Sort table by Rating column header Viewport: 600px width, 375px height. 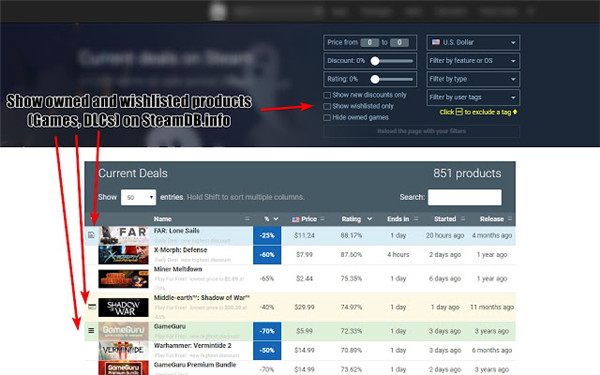click(x=351, y=219)
